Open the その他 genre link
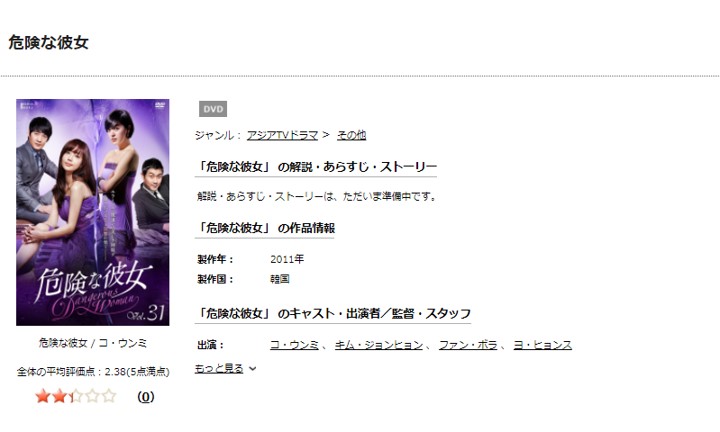The height and width of the screenshot is (432, 720). (351, 135)
